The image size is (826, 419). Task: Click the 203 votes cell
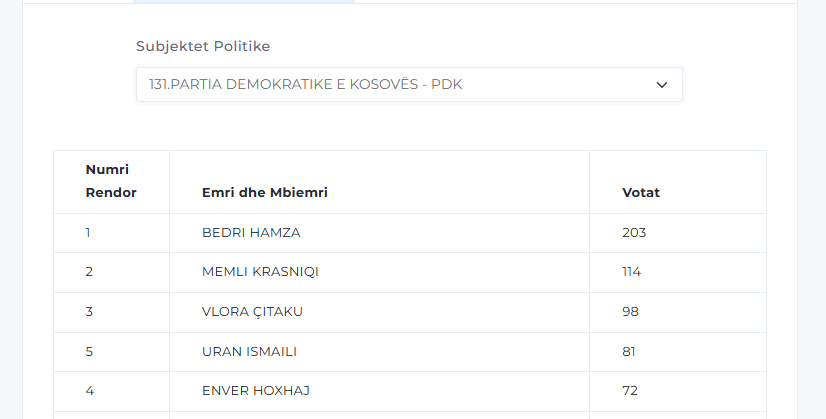[x=634, y=233]
